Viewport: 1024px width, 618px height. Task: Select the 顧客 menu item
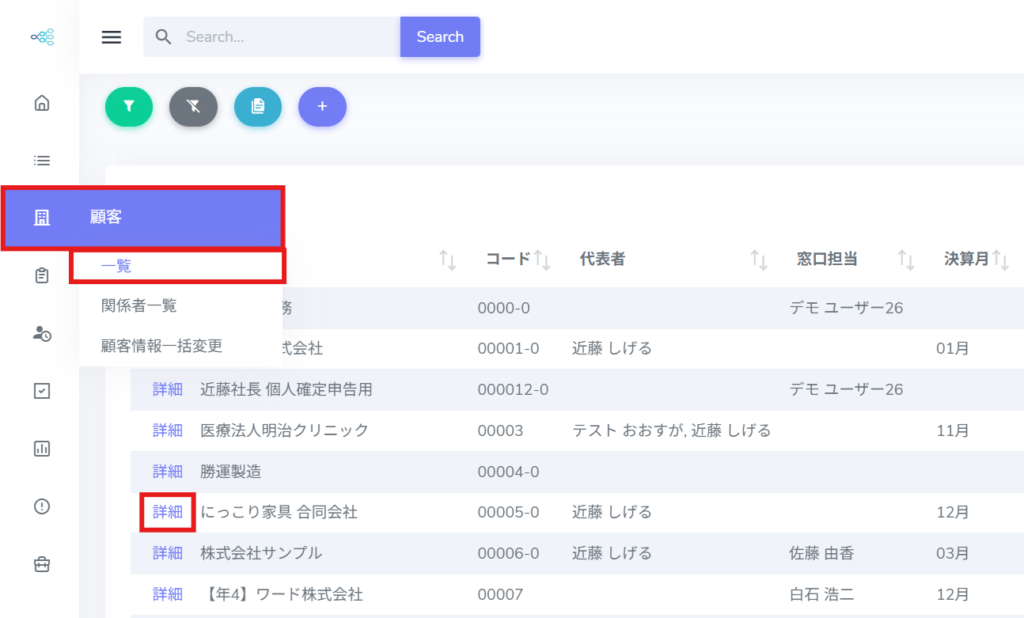click(x=143, y=217)
